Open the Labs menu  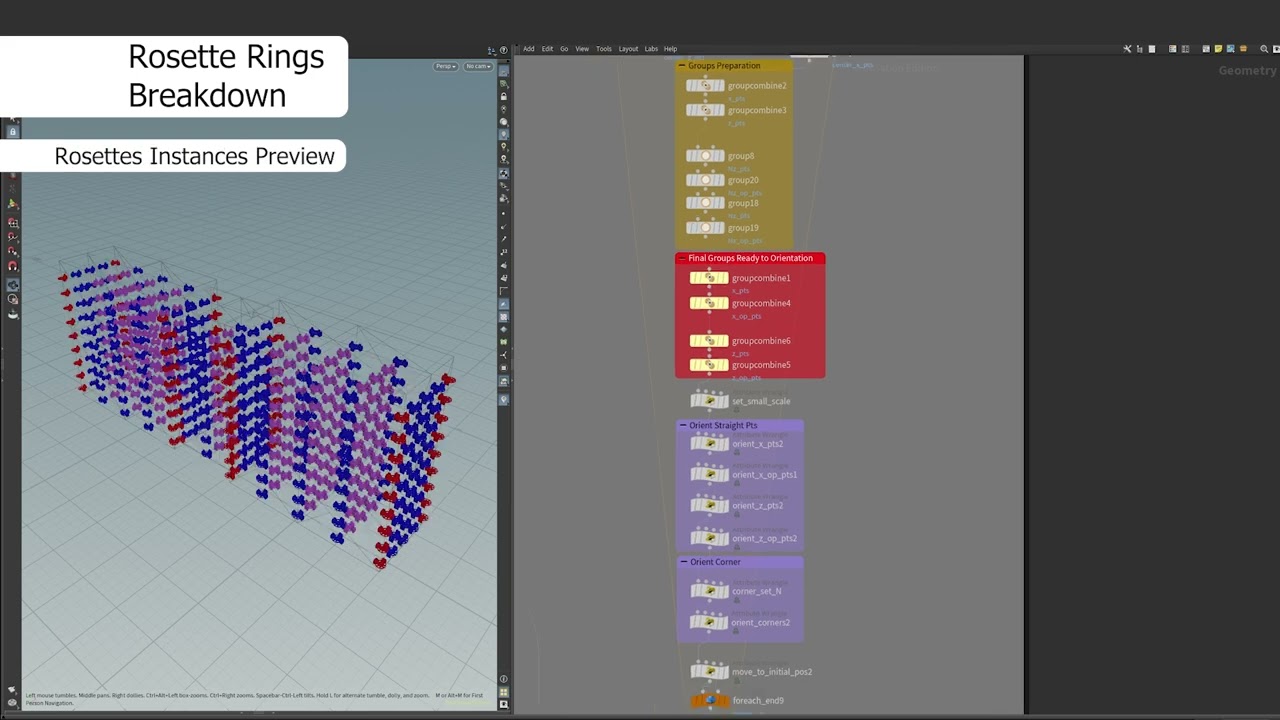tap(651, 48)
